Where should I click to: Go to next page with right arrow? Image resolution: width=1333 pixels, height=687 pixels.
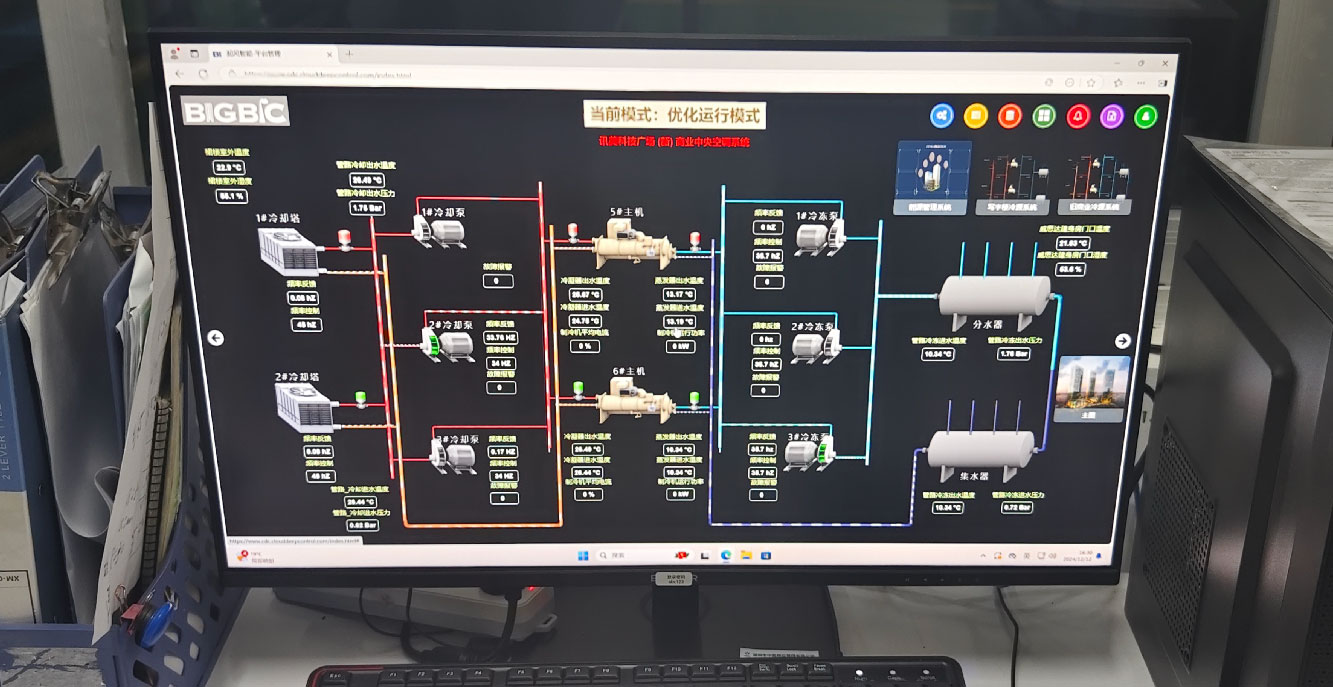click(1122, 340)
